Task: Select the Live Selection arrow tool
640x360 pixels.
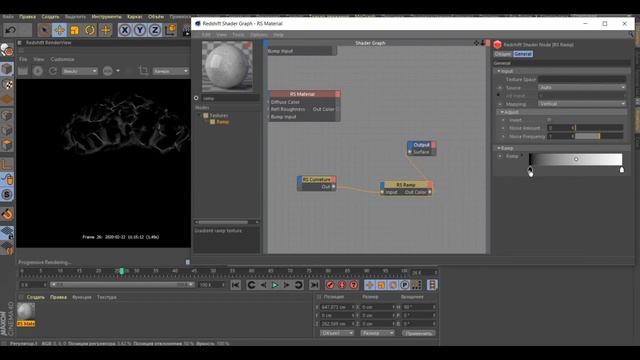Action: pos(44,30)
